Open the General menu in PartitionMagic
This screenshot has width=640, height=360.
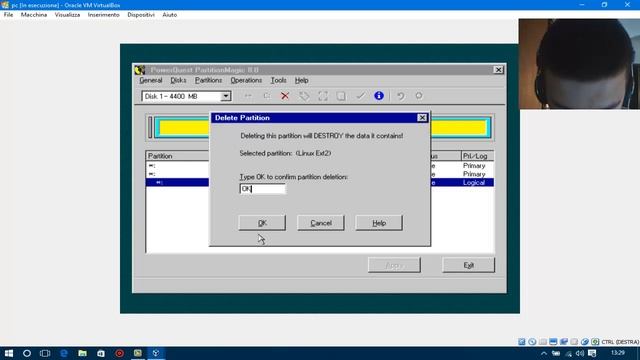[151, 80]
